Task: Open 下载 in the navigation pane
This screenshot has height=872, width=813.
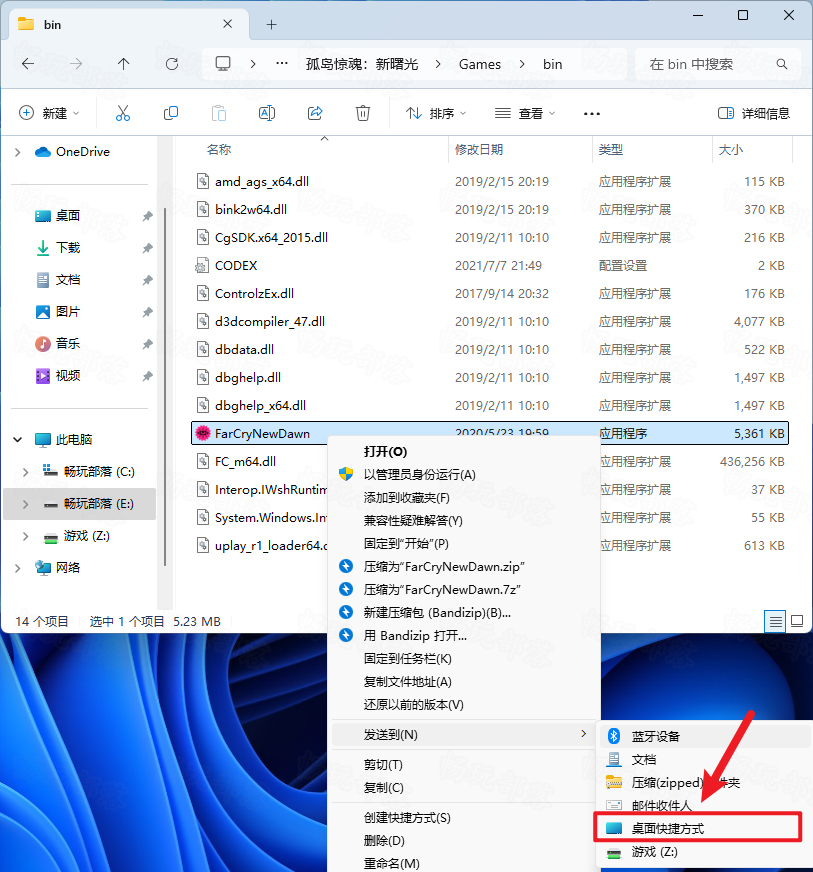Action: [x=68, y=248]
